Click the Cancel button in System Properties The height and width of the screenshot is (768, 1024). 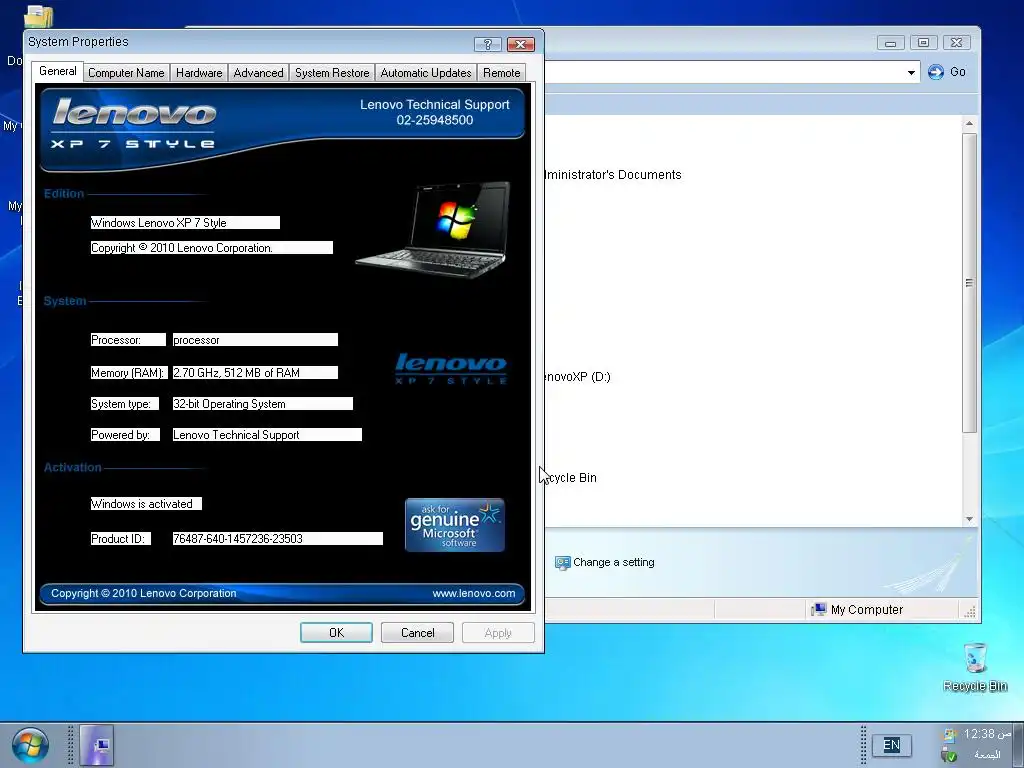click(417, 632)
